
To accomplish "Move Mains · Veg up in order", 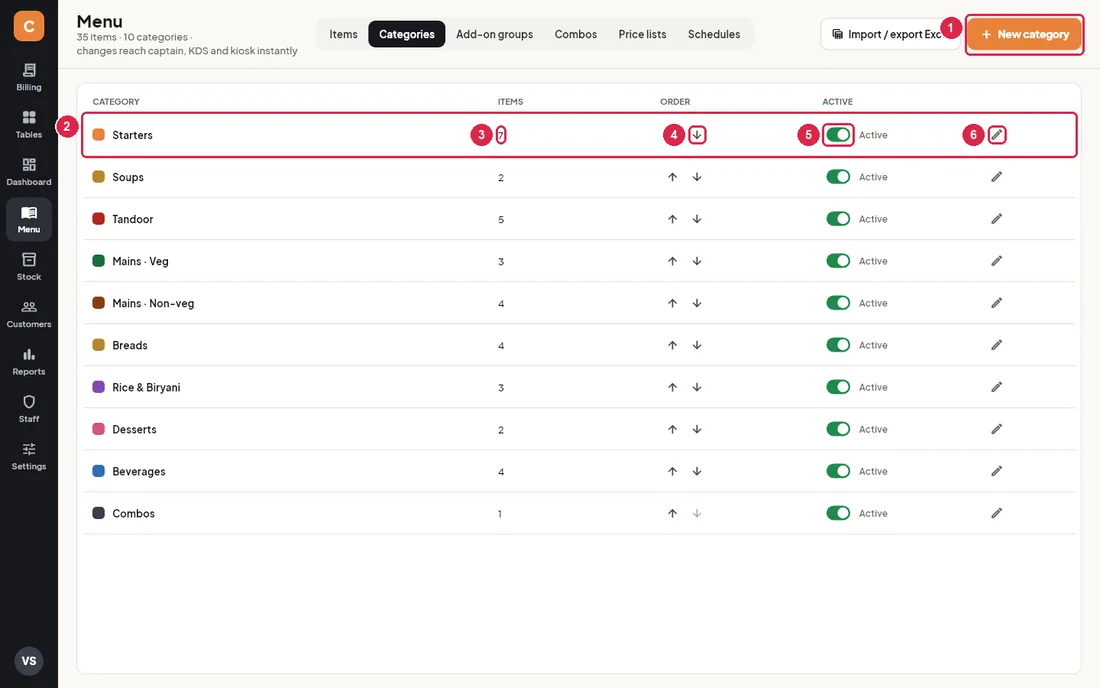I will point(672,261).
